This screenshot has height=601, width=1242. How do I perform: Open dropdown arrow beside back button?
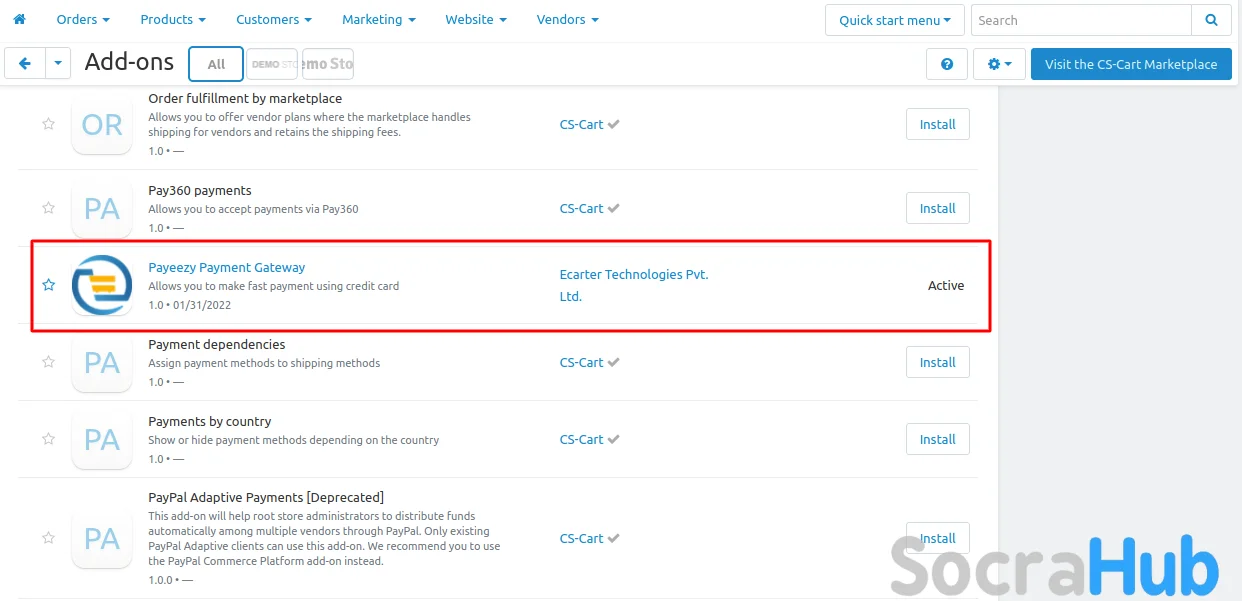coord(58,64)
